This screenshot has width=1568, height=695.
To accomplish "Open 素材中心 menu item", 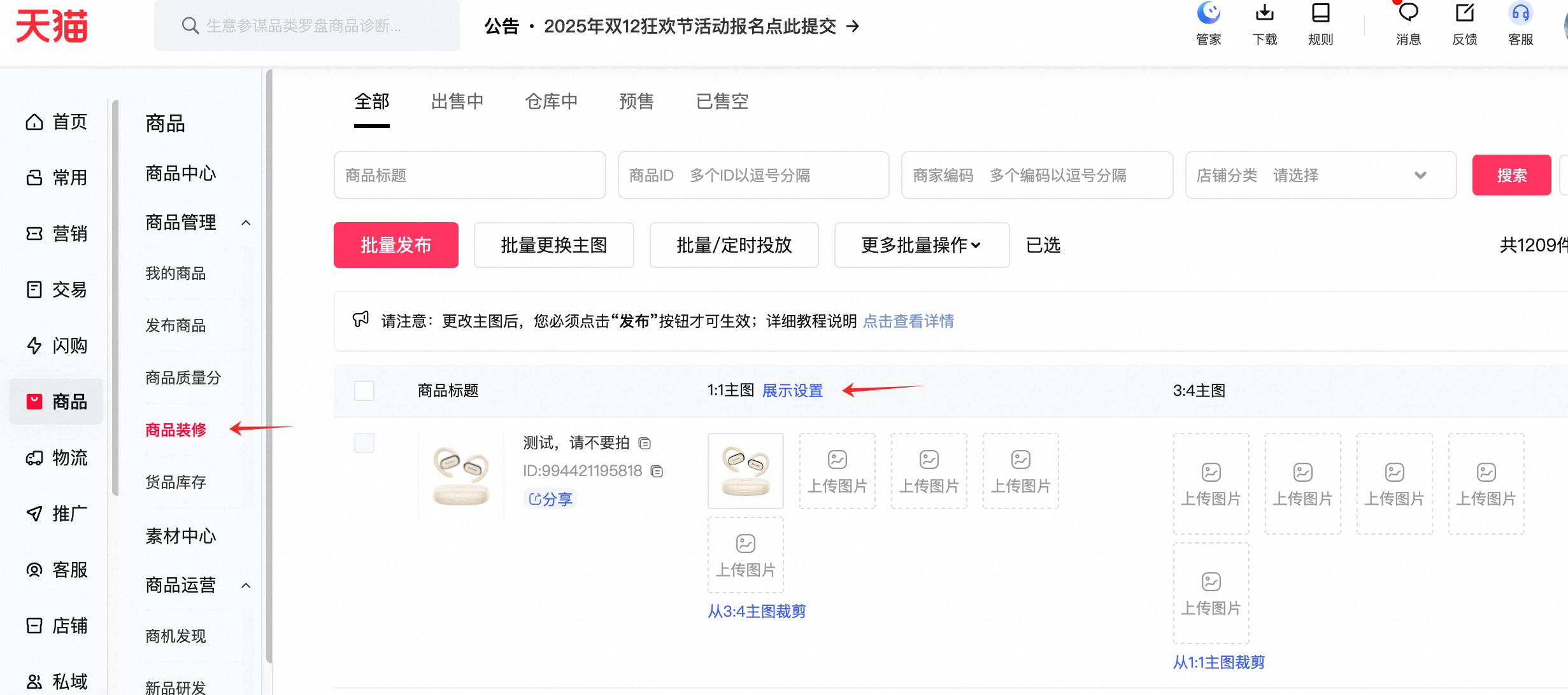I will pyautogui.click(x=181, y=536).
